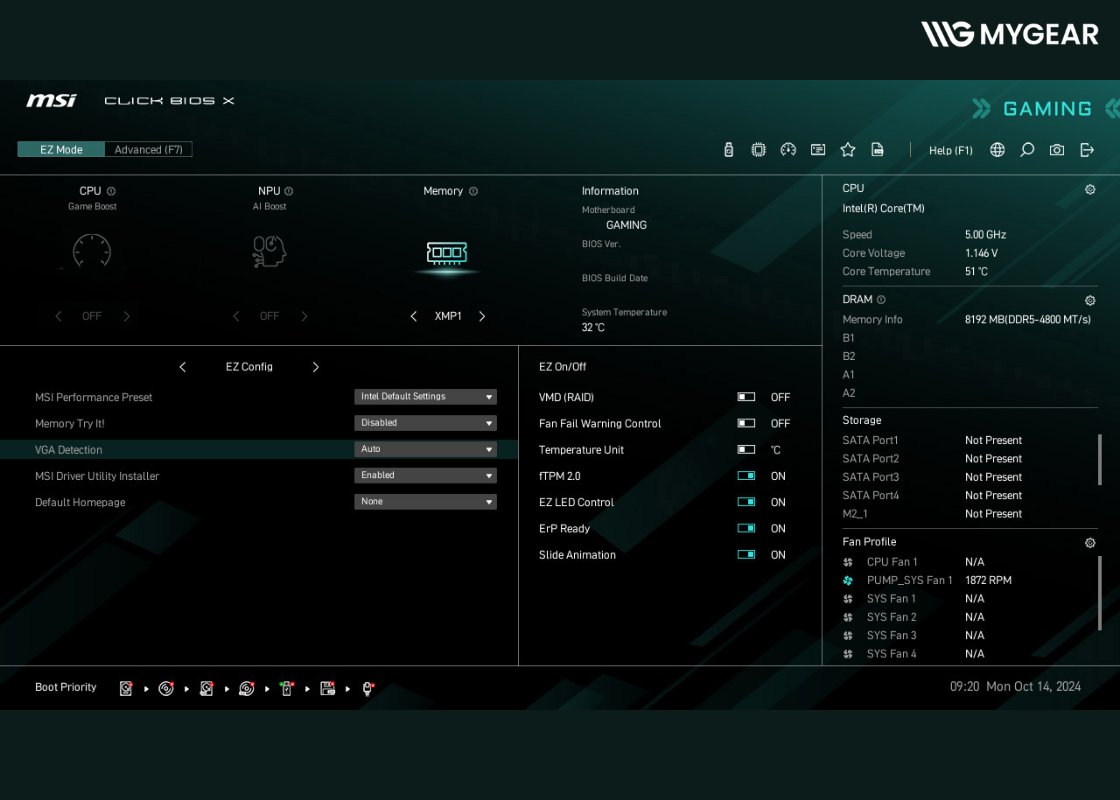Click the right arrow next to XMP1
1120x800 pixels.
pos(482,316)
